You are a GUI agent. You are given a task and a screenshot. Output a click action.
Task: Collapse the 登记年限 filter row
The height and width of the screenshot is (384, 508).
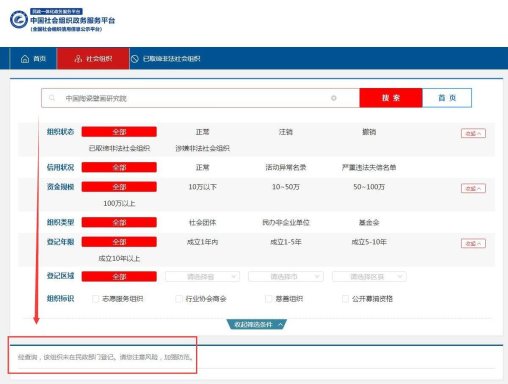[473, 243]
